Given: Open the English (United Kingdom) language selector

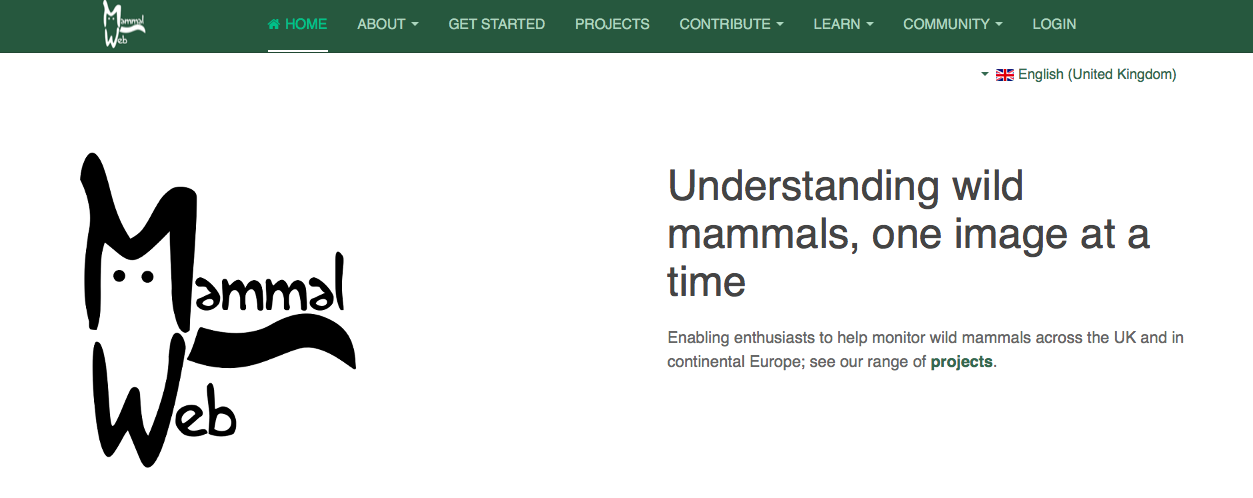Looking at the screenshot, I should click(1079, 74).
